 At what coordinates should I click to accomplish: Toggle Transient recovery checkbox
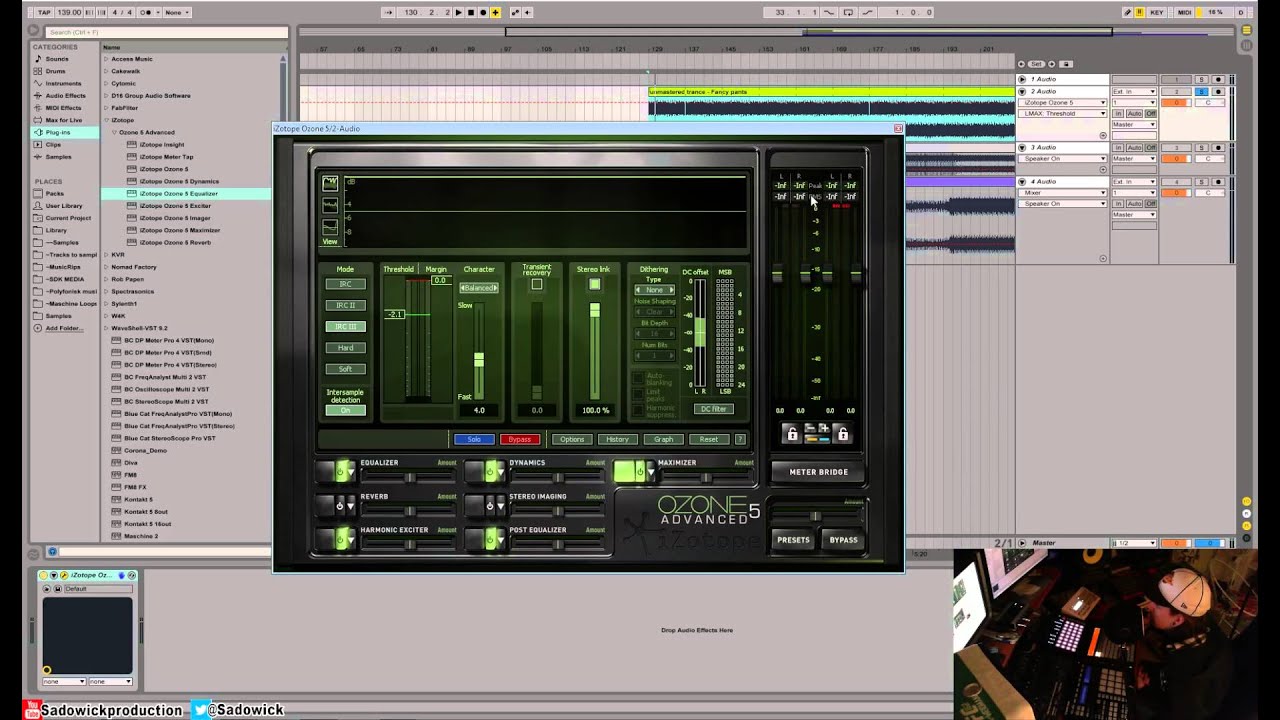(x=537, y=284)
